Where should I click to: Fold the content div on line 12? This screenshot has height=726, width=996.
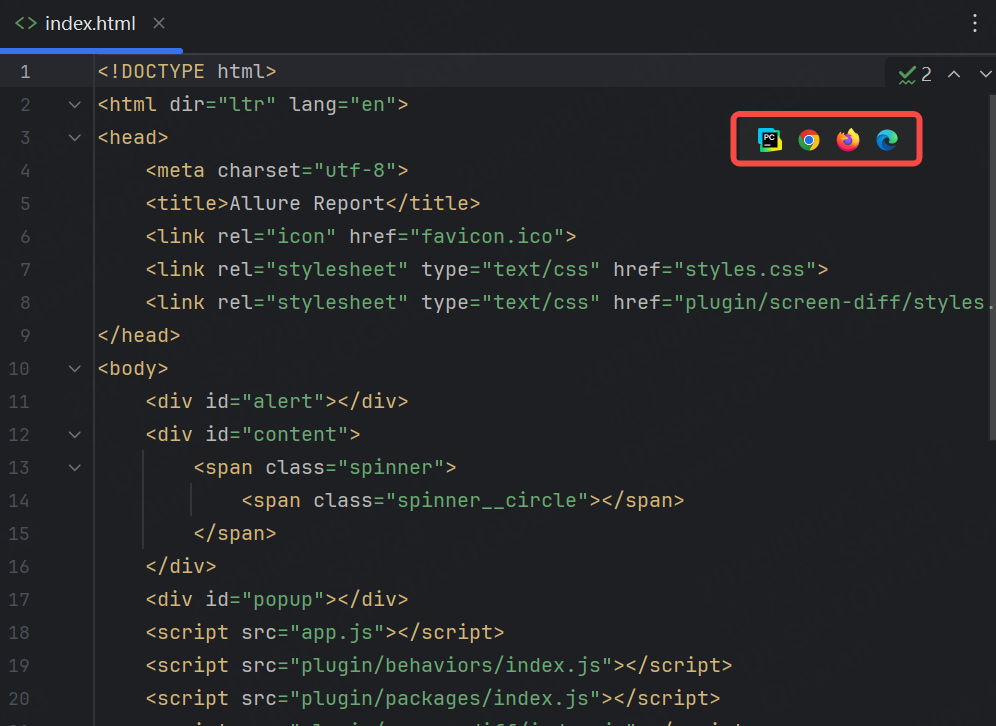tap(74, 435)
